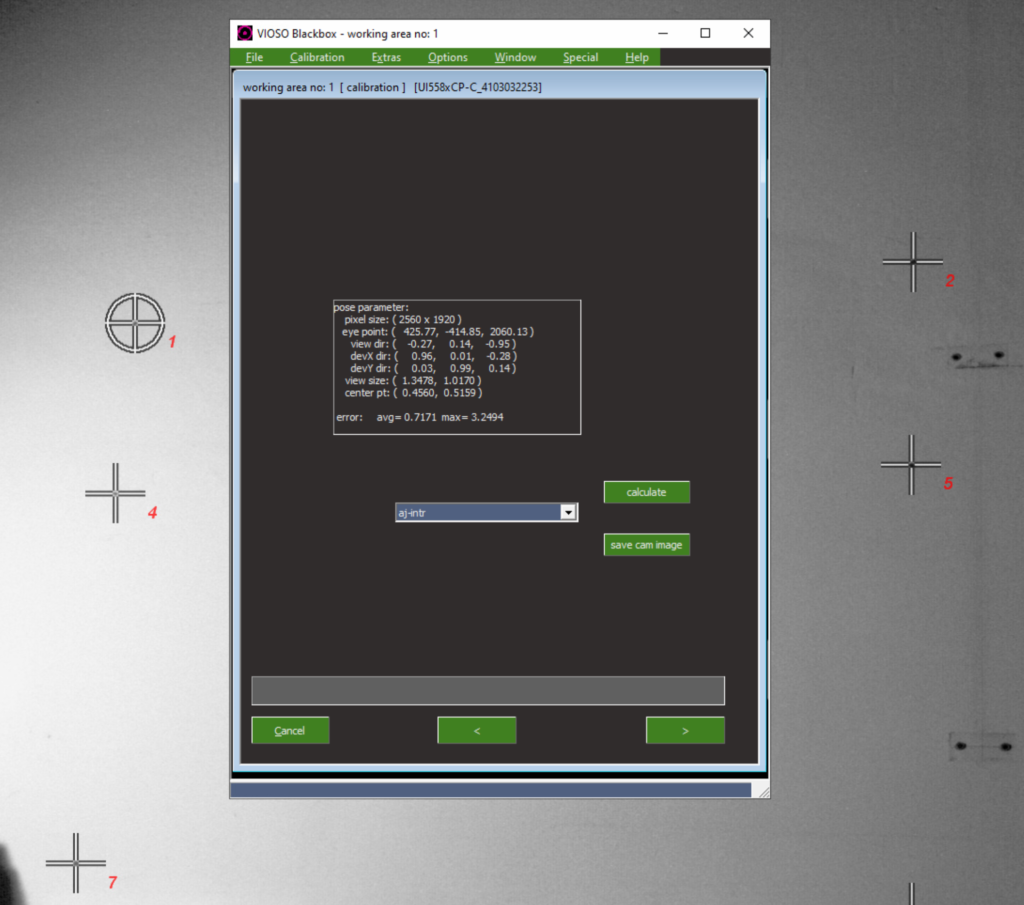Open the Options menu

pyautogui.click(x=447, y=57)
